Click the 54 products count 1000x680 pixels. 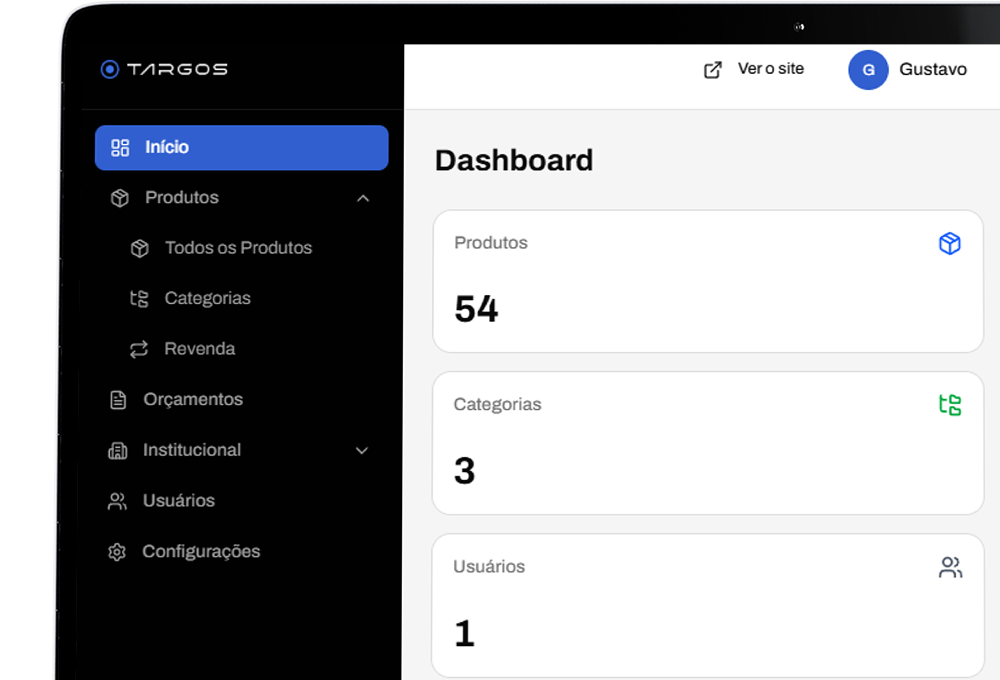(x=476, y=309)
